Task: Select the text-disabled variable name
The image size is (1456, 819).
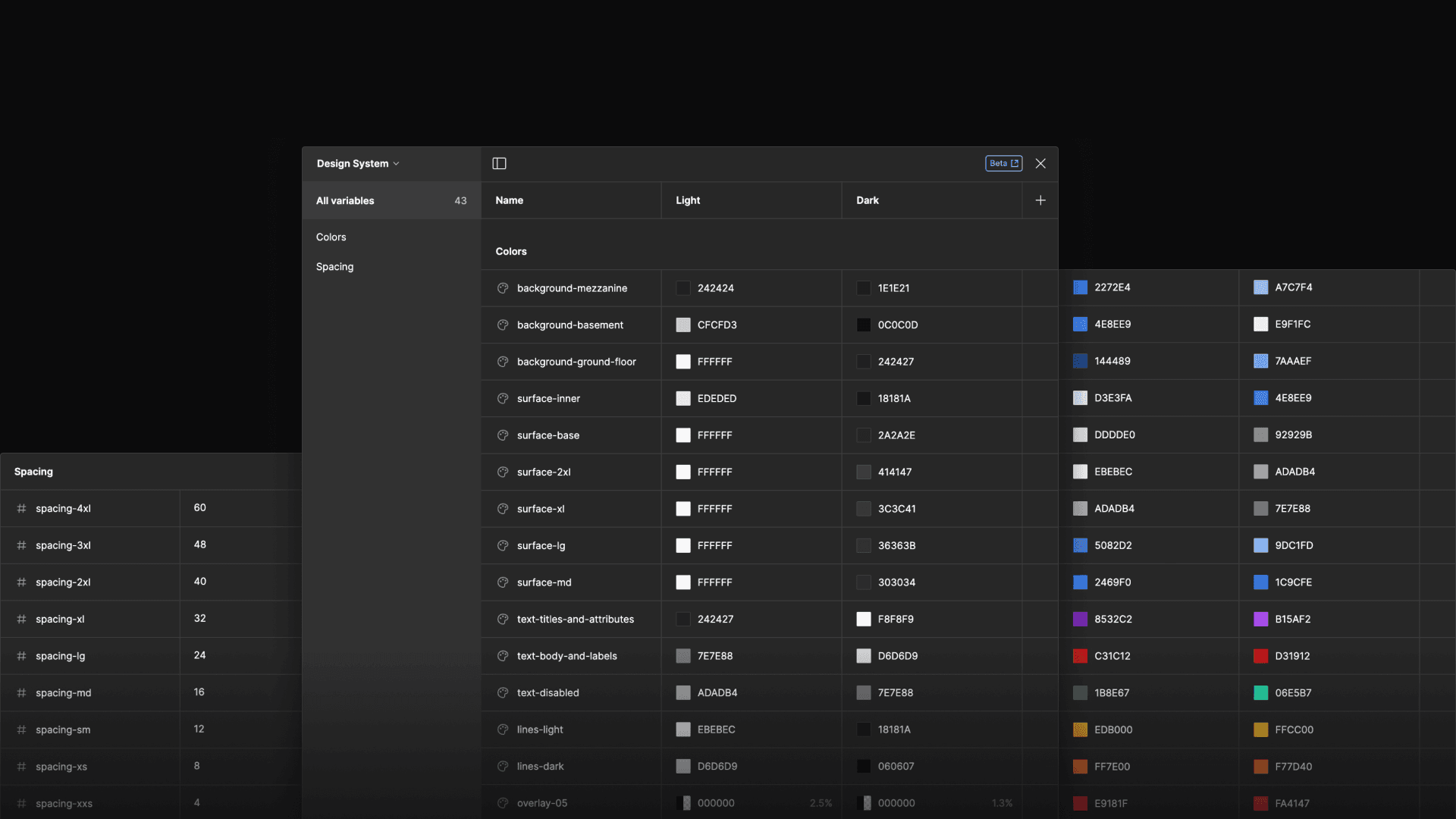Action: coord(548,692)
